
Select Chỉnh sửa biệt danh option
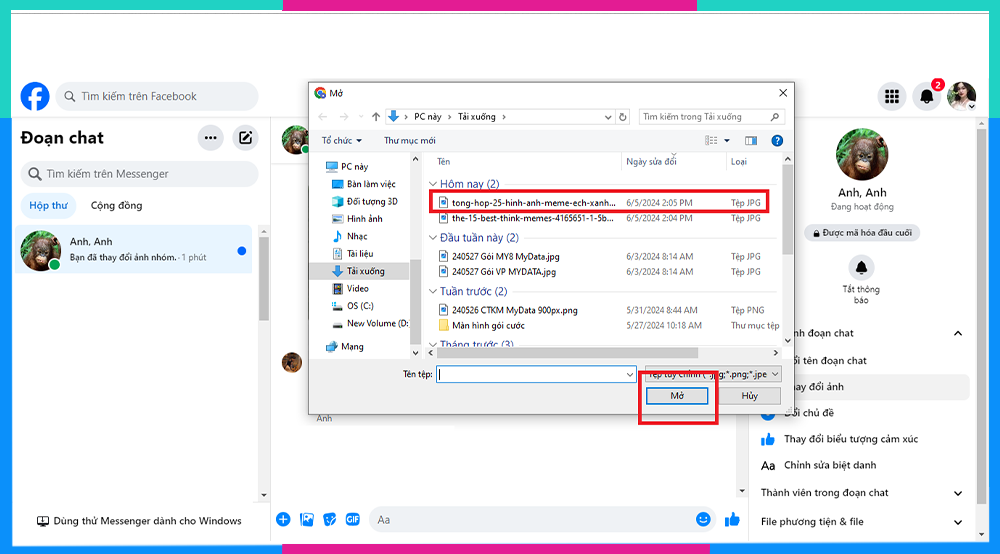(x=830, y=465)
